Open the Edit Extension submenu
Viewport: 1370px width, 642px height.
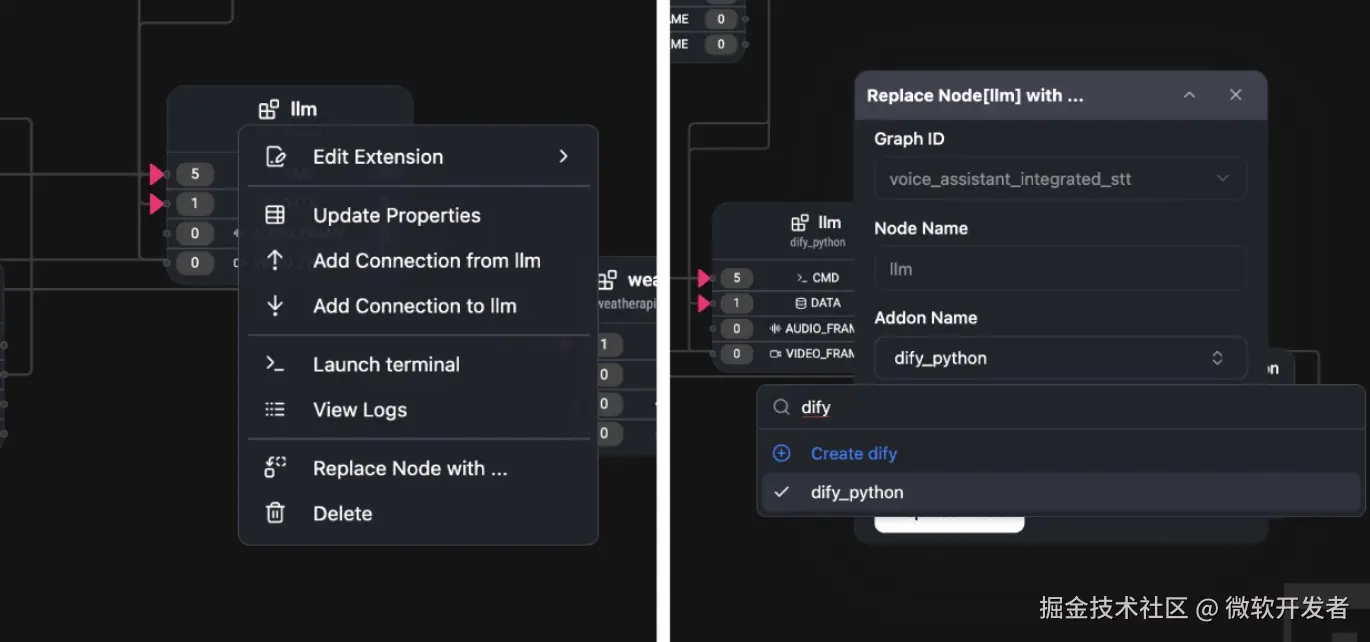pos(418,157)
